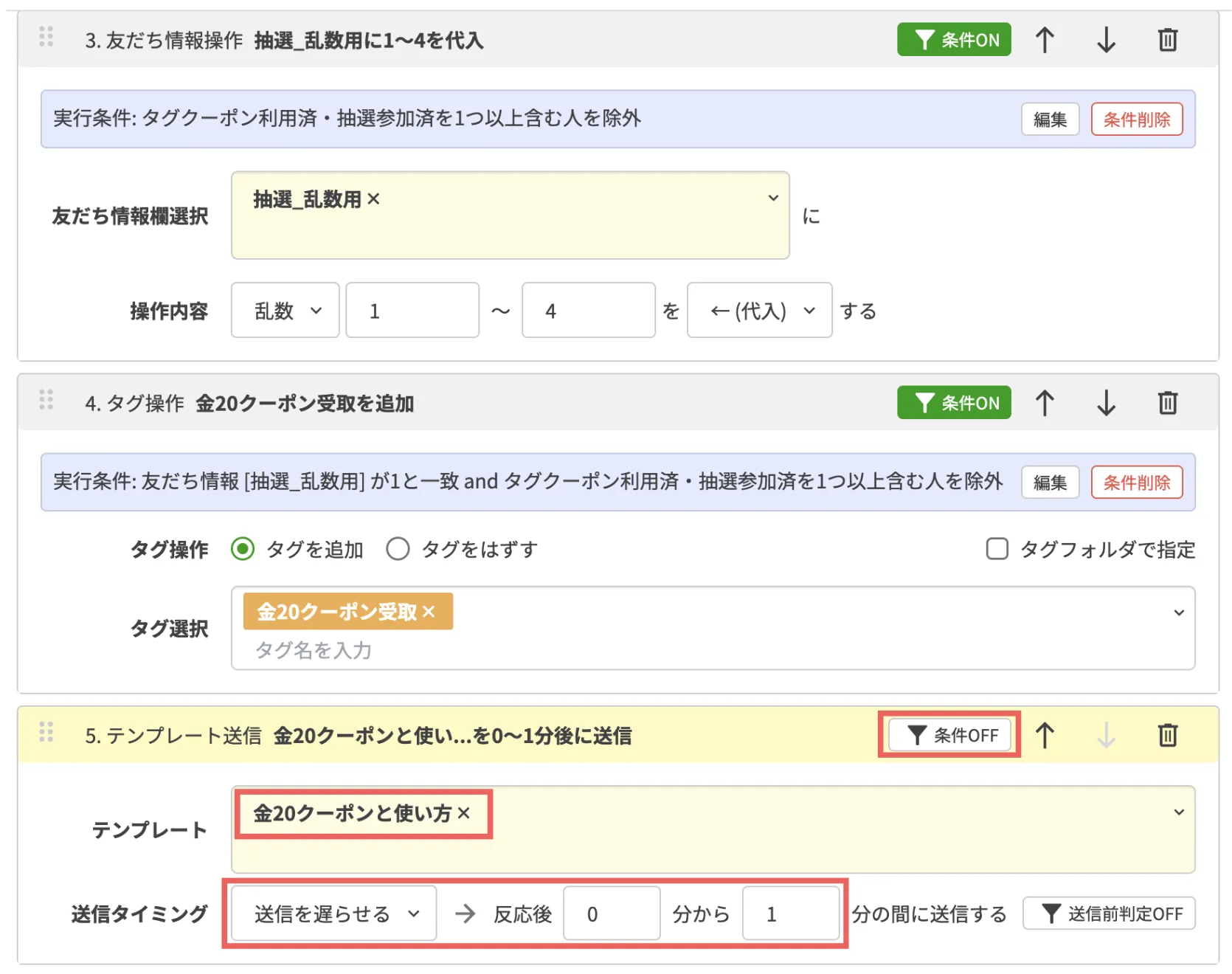Move action 4 タグ操作 down
The image size is (1232, 974).
(1106, 403)
